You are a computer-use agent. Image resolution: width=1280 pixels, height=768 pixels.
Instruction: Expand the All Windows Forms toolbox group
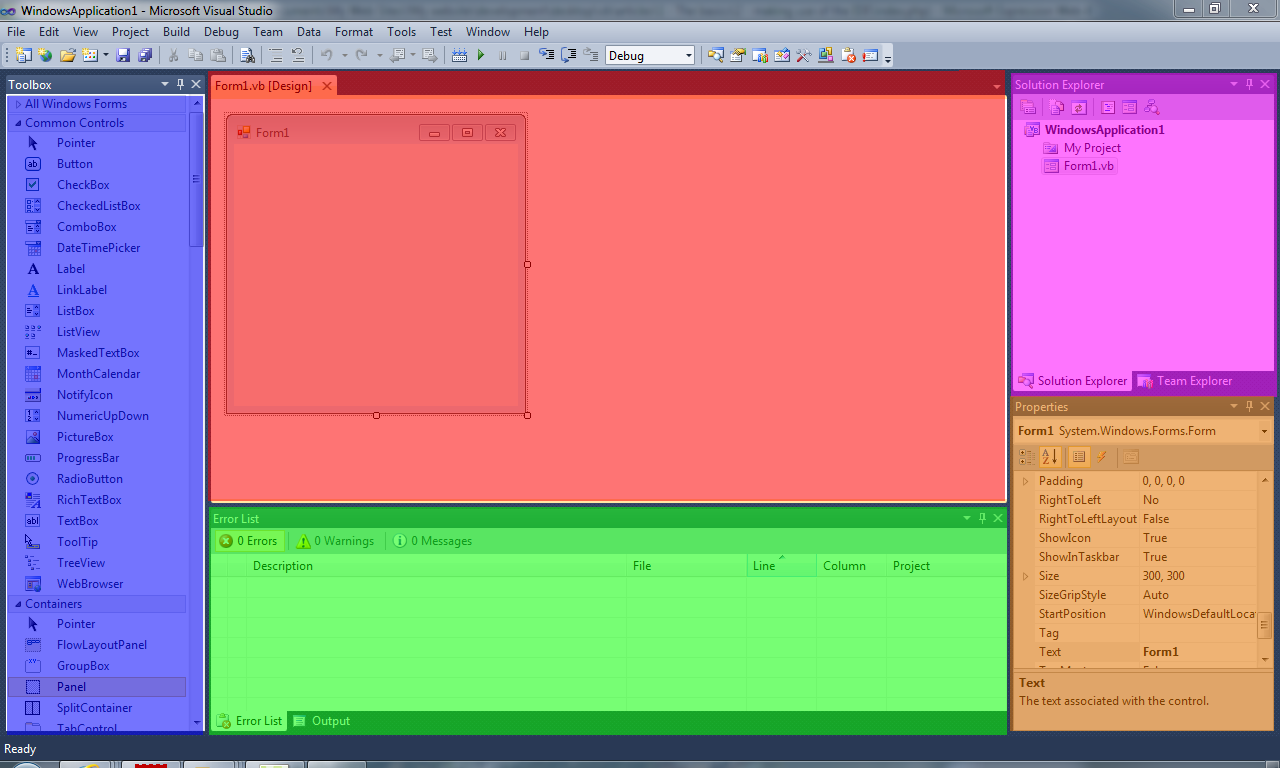point(18,104)
